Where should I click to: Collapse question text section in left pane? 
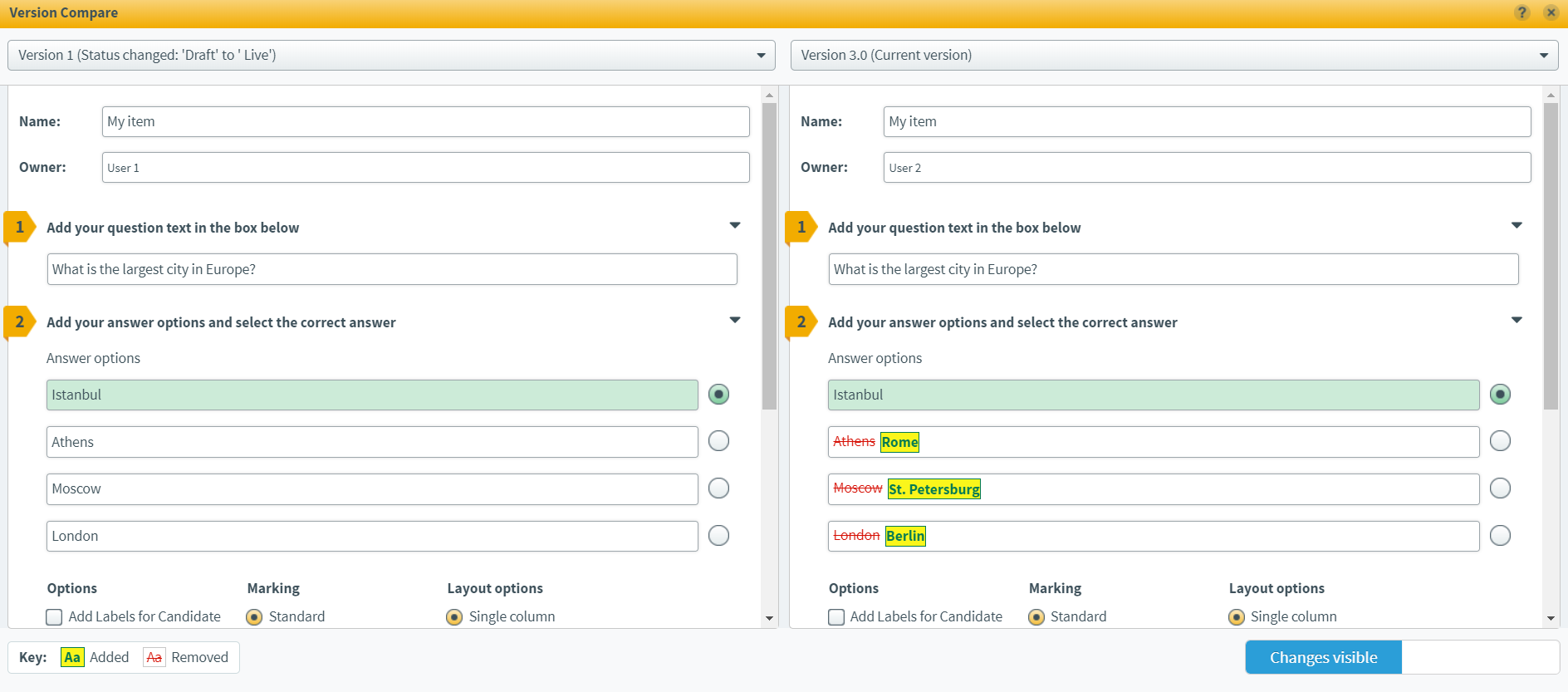coord(735,226)
